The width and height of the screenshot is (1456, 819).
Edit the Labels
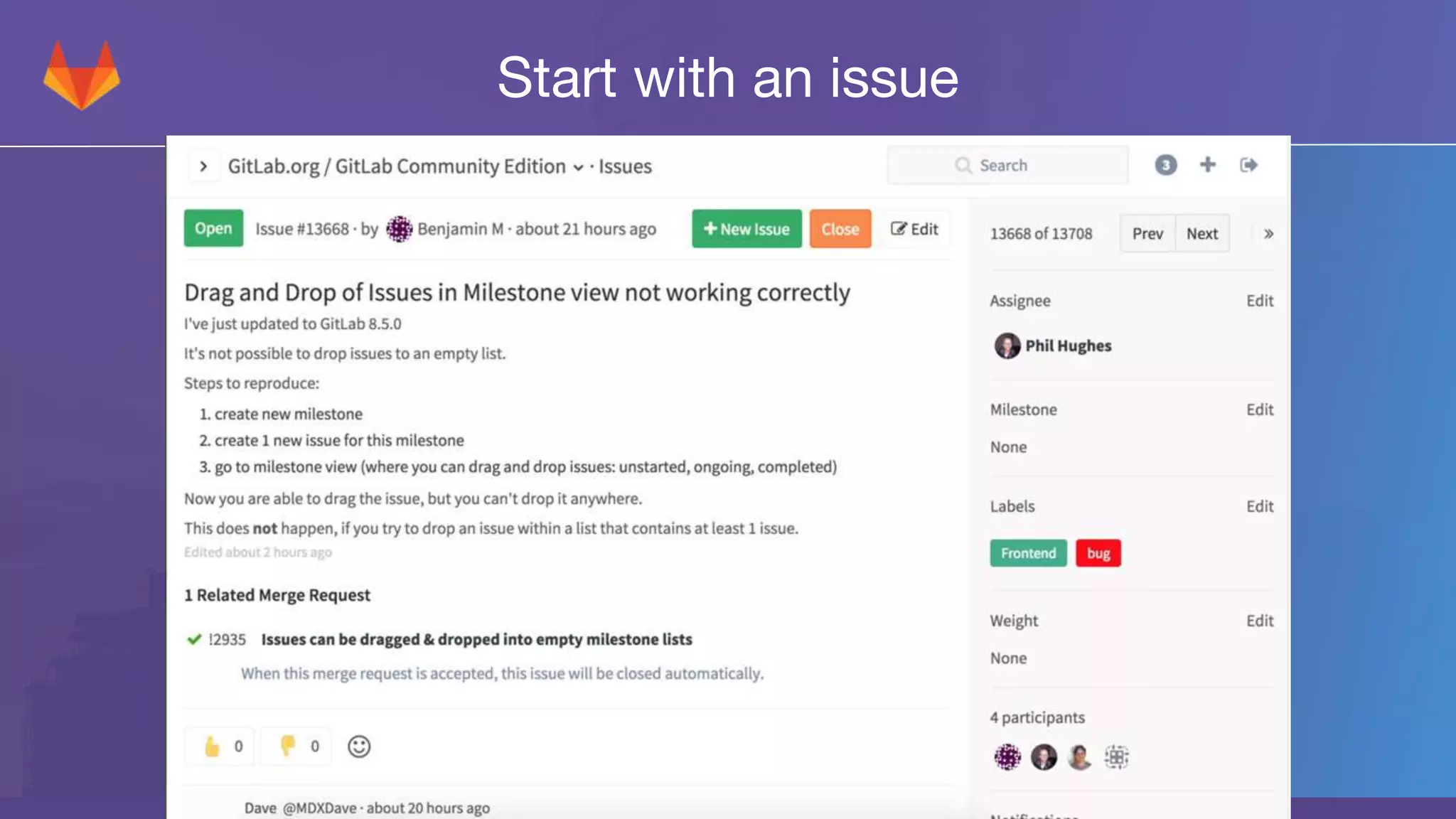(1260, 506)
